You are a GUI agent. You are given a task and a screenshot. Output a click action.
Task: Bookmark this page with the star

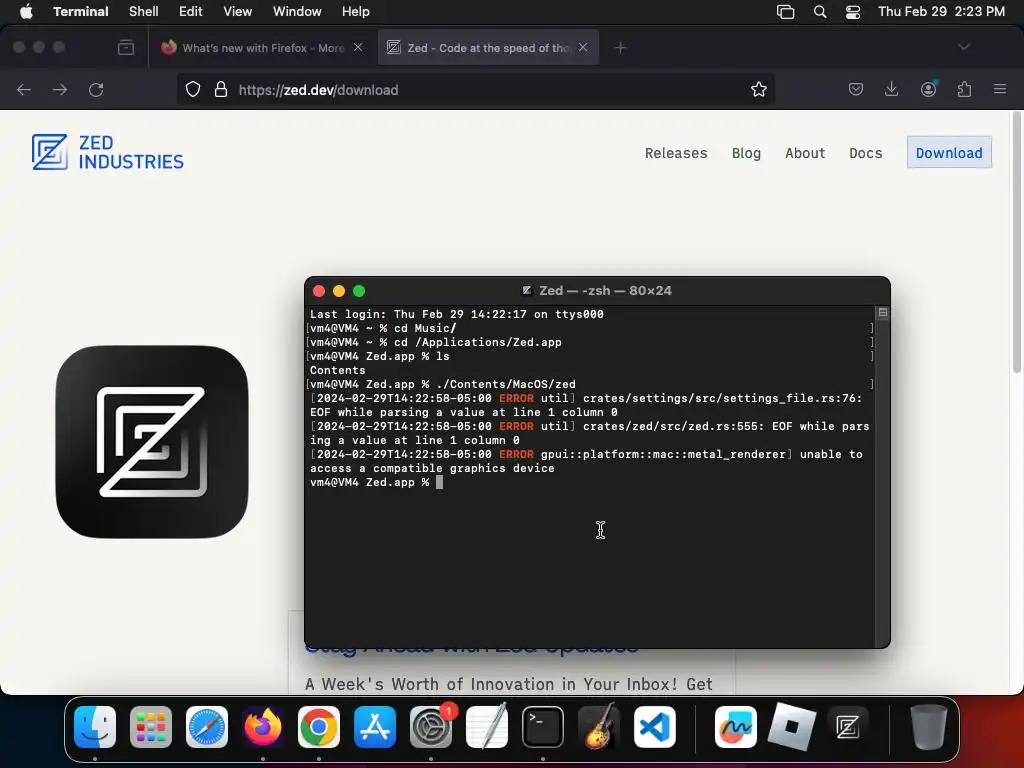758,89
